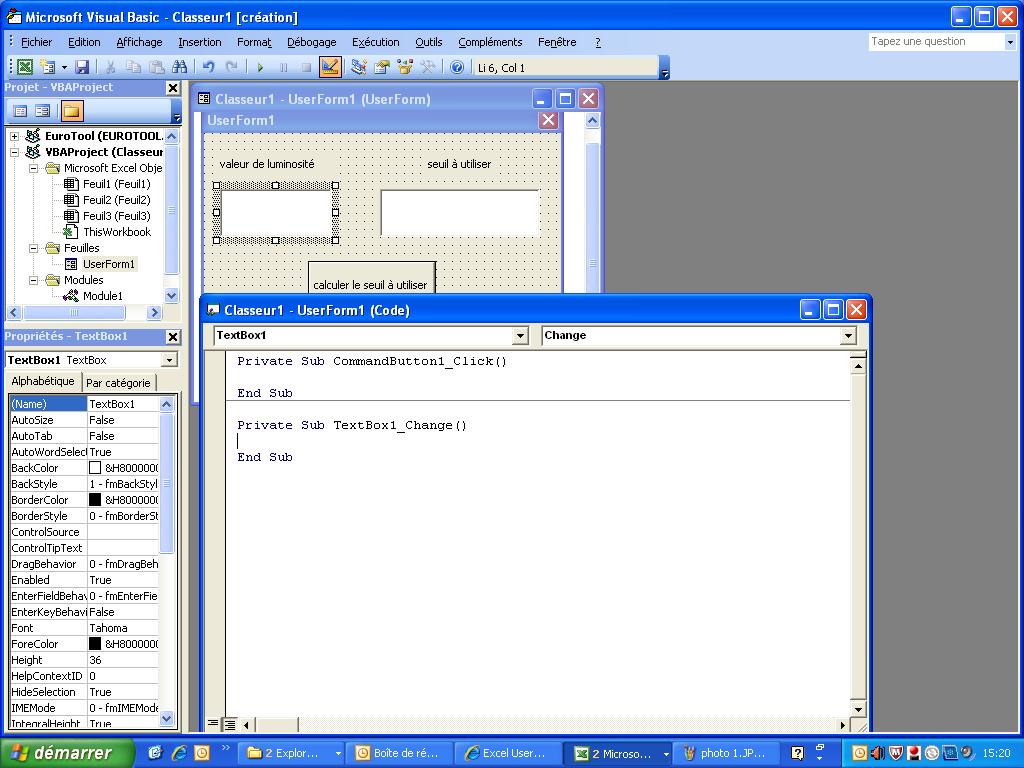Click View Object icon in Project panel

43,111
